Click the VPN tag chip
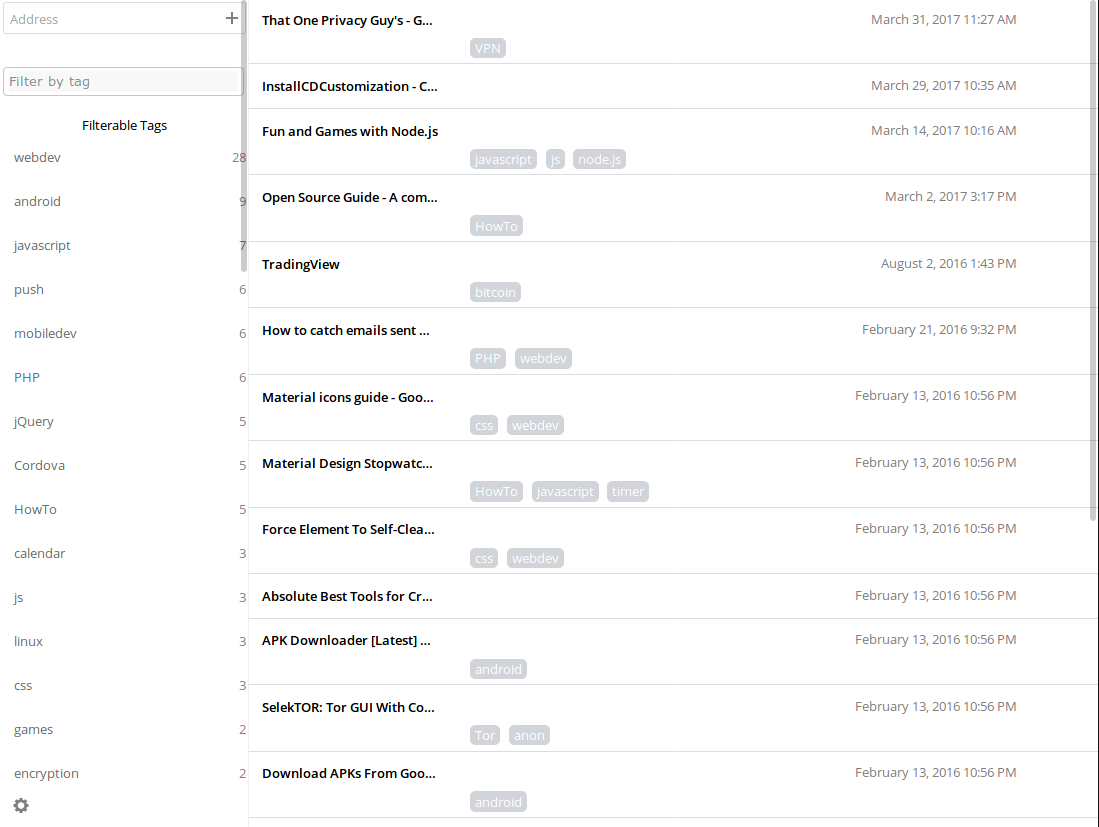Image resolution: width=1099 pixels, height=827 pixels. click(488, 48)
